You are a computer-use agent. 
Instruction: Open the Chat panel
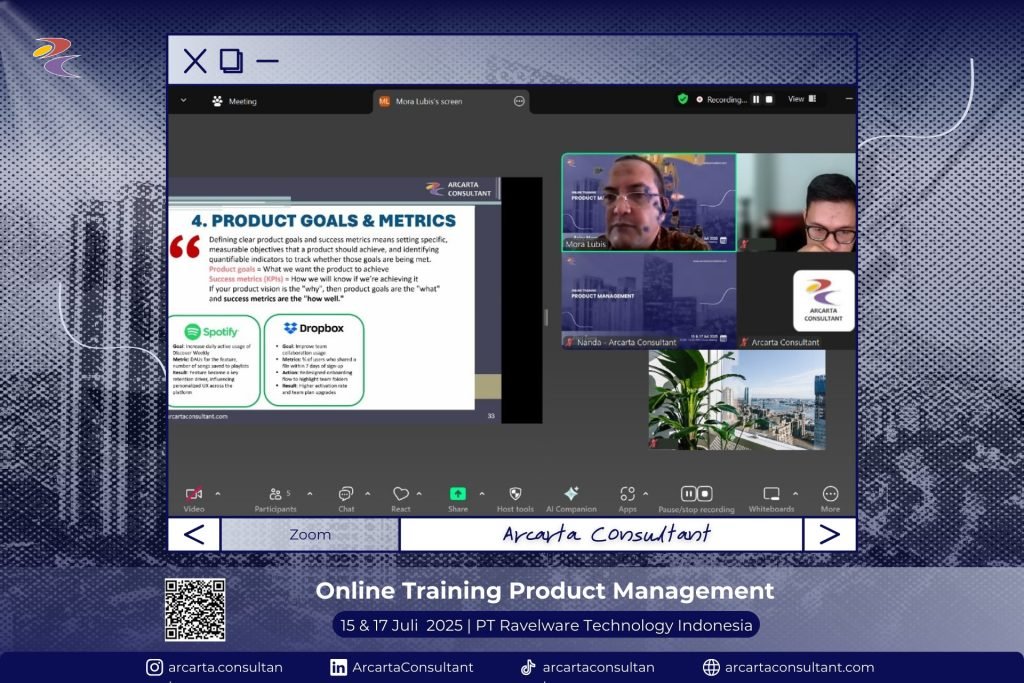(x=345, y=494)
